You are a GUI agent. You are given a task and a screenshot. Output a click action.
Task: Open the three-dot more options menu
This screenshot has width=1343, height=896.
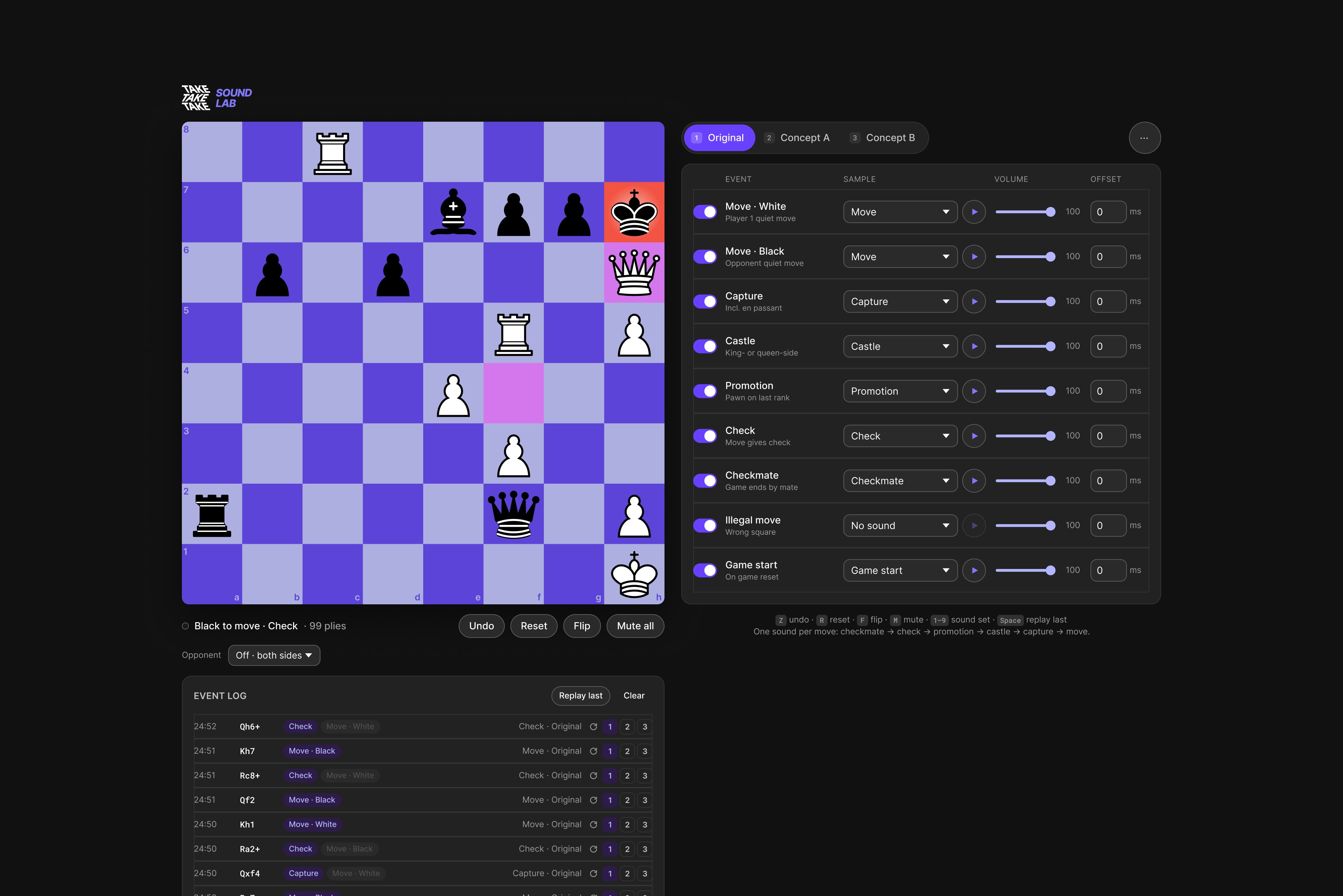pos(1144,138)
